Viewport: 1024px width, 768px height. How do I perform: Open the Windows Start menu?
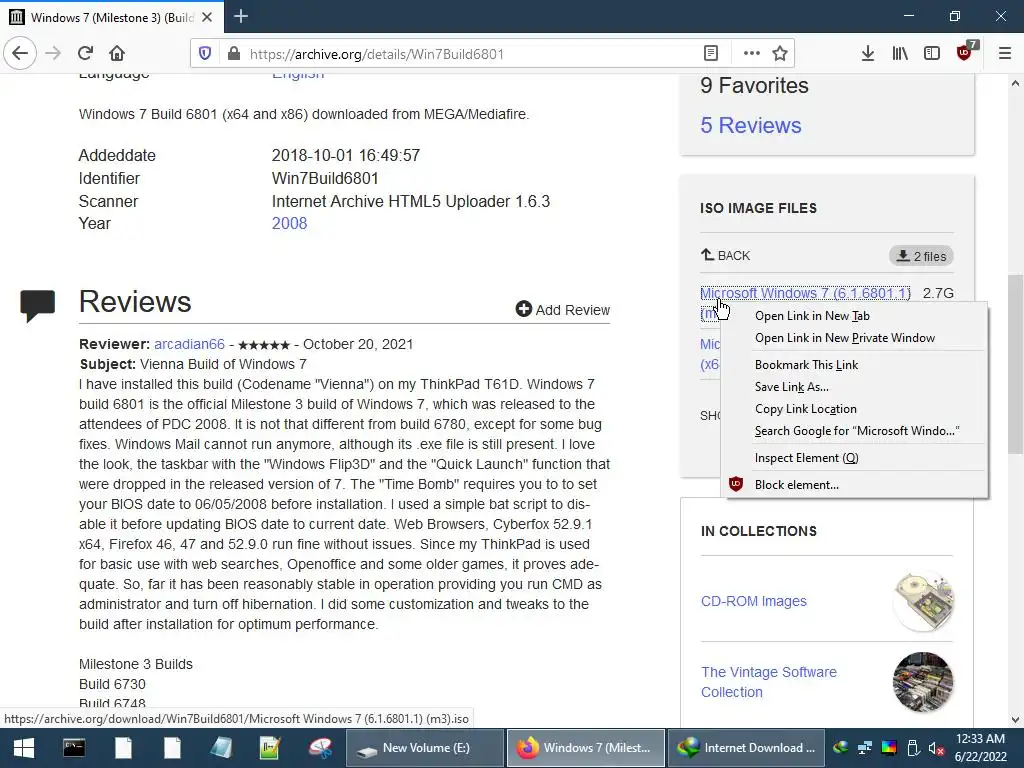click(x=24, y=748)
